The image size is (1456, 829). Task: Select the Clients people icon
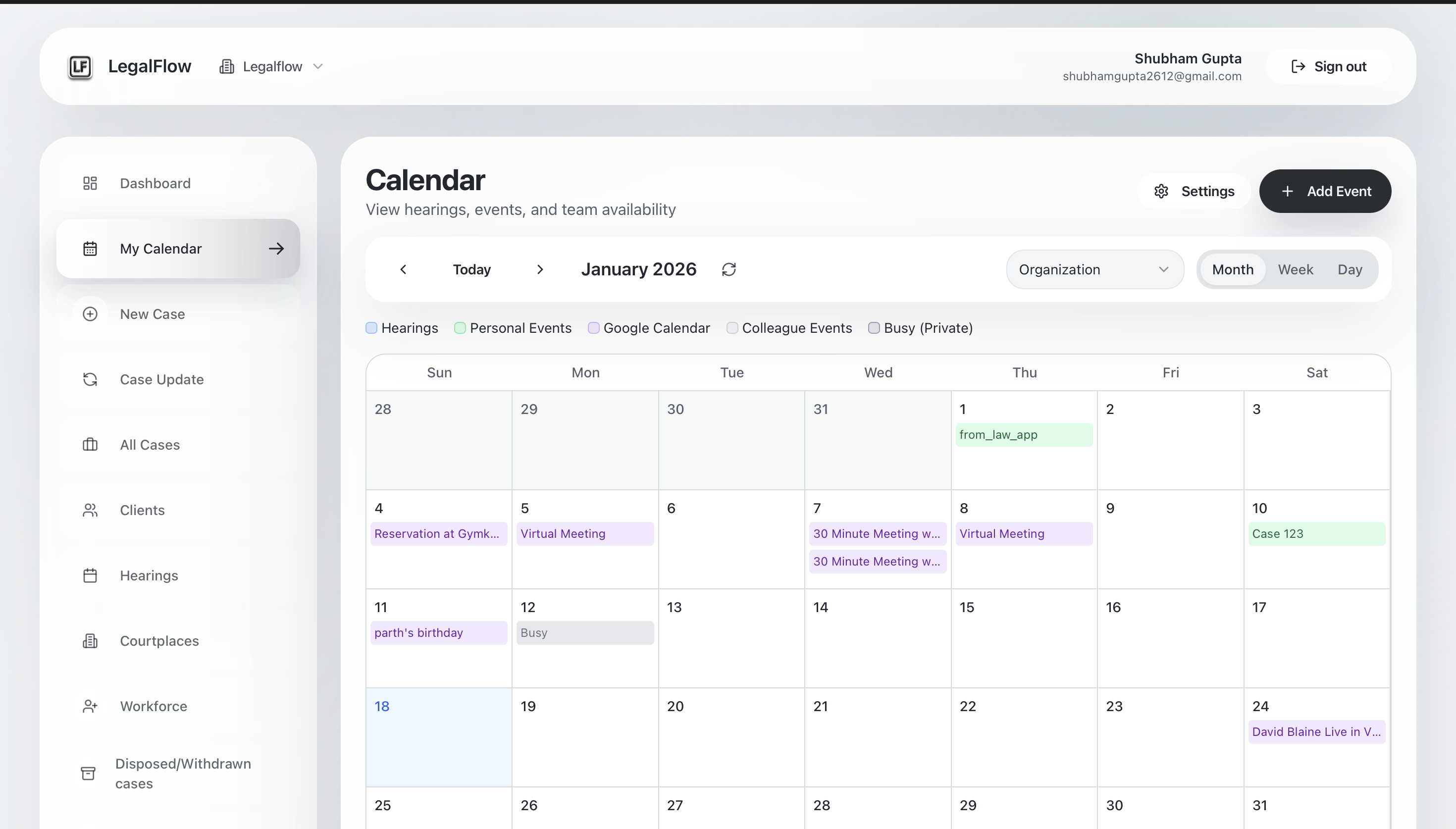tap(91, 510)
